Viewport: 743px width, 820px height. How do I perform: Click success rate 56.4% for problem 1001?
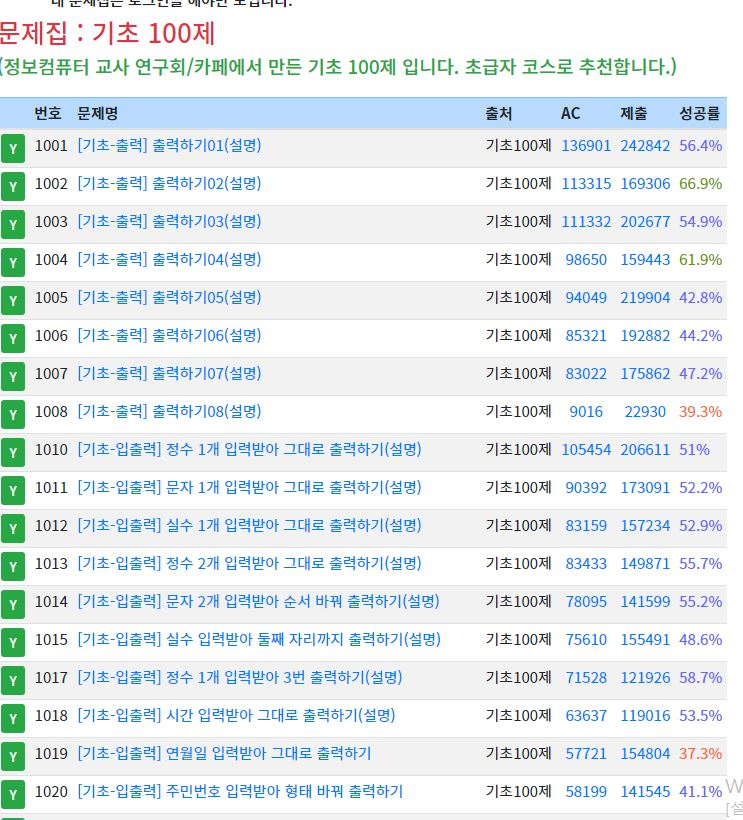(x=701, y=145)
